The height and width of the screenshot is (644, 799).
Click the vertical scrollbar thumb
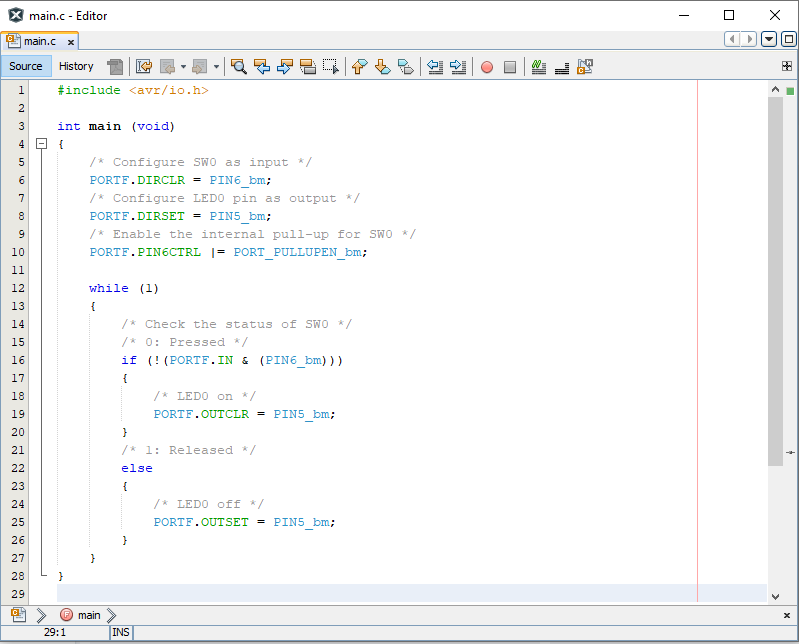774,280
